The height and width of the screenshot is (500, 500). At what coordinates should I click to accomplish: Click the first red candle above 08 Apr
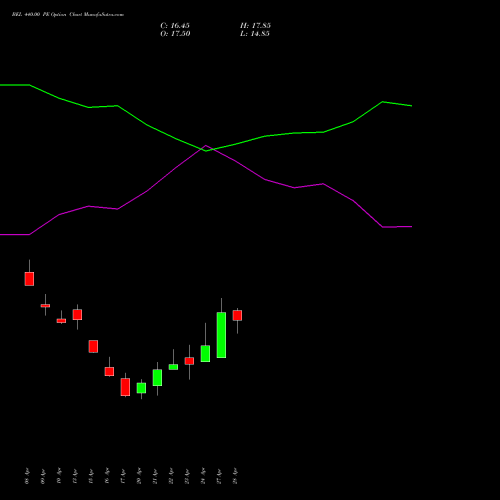pos(29,279)
